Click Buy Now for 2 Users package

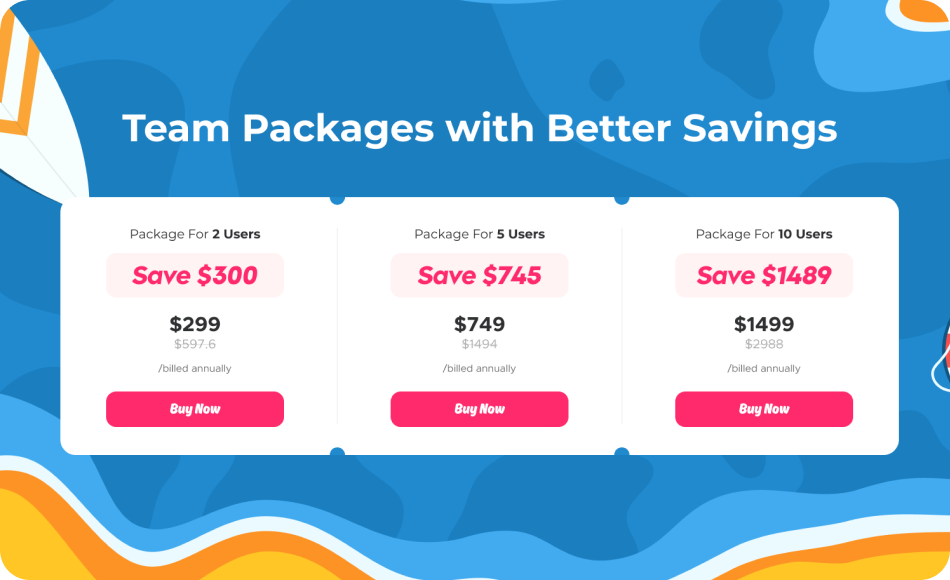coord(194,409)
